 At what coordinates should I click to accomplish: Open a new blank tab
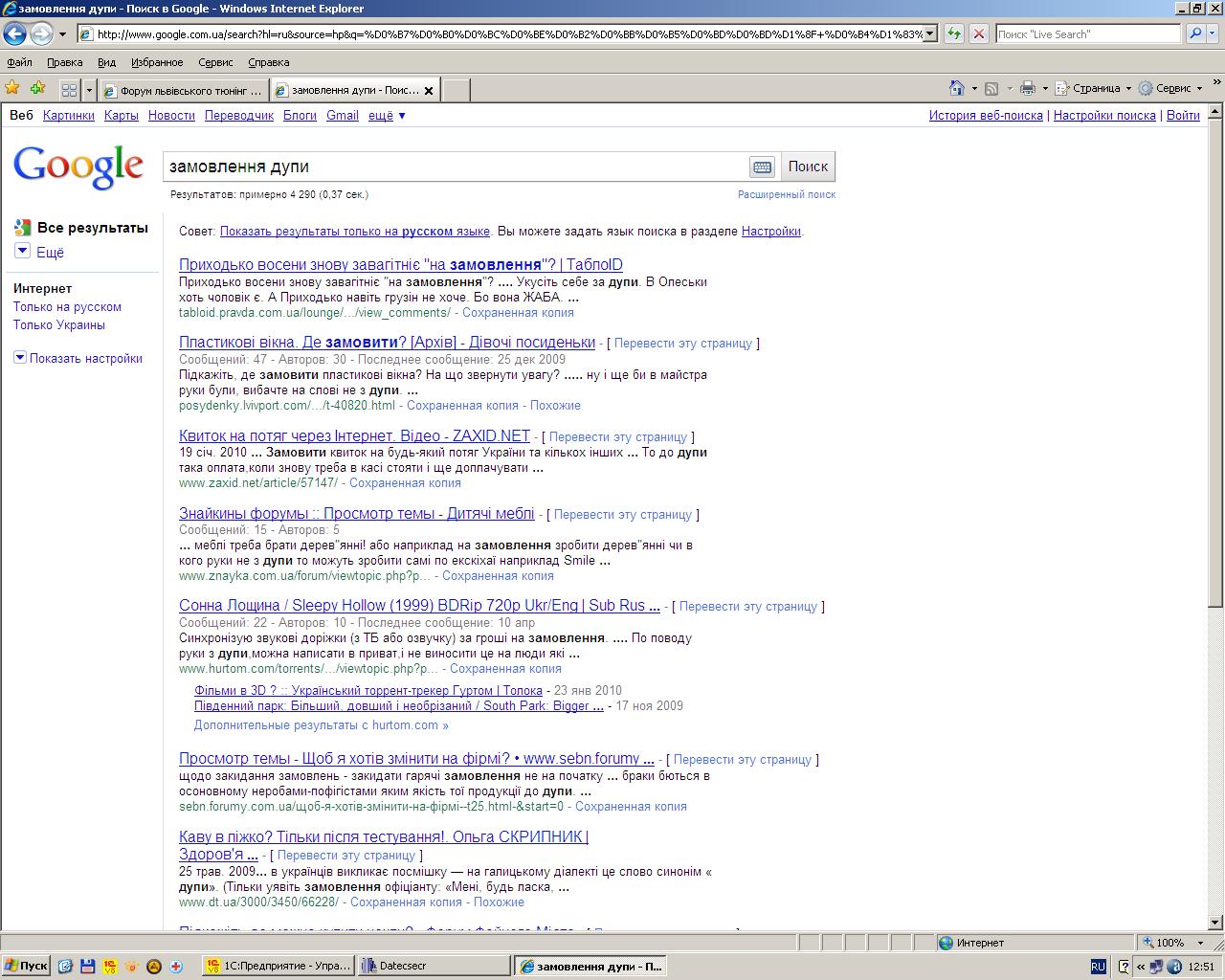pos(457,91)
